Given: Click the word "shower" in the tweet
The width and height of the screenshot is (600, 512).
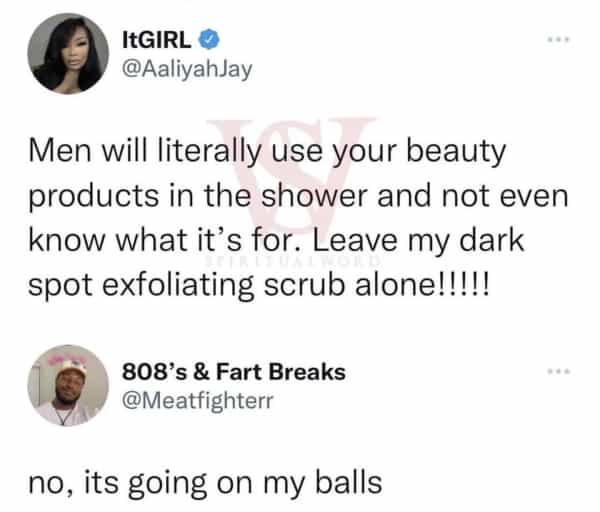Looking at the screenshot, I should point(314,196).
